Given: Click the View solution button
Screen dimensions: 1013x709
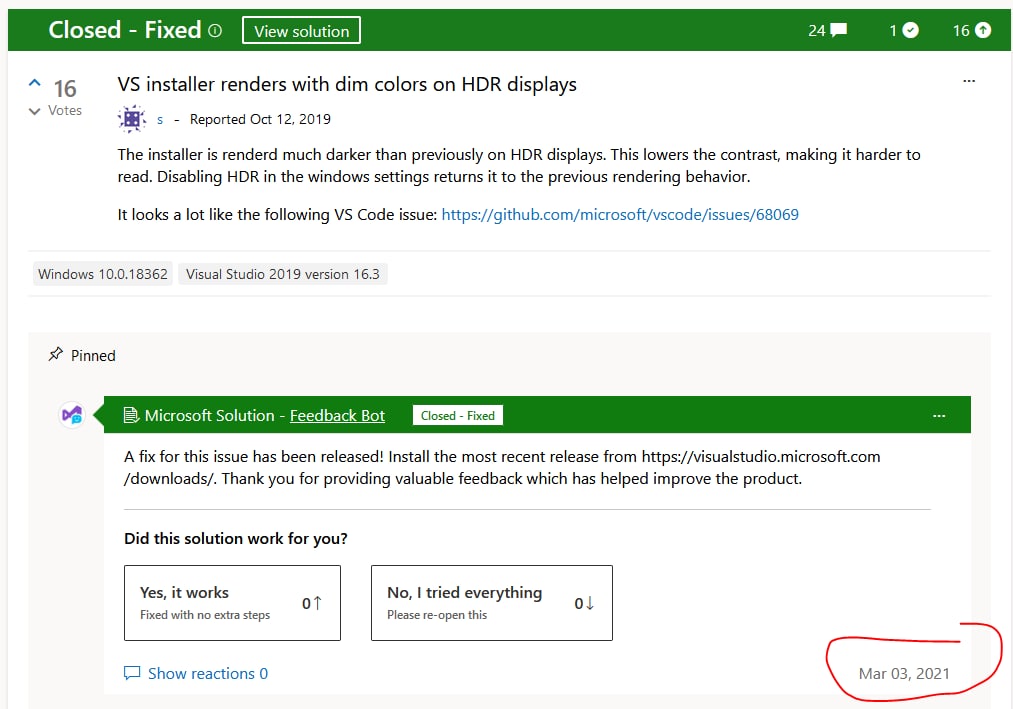Looking at the screenshot, I should click(x=301, y=30).
